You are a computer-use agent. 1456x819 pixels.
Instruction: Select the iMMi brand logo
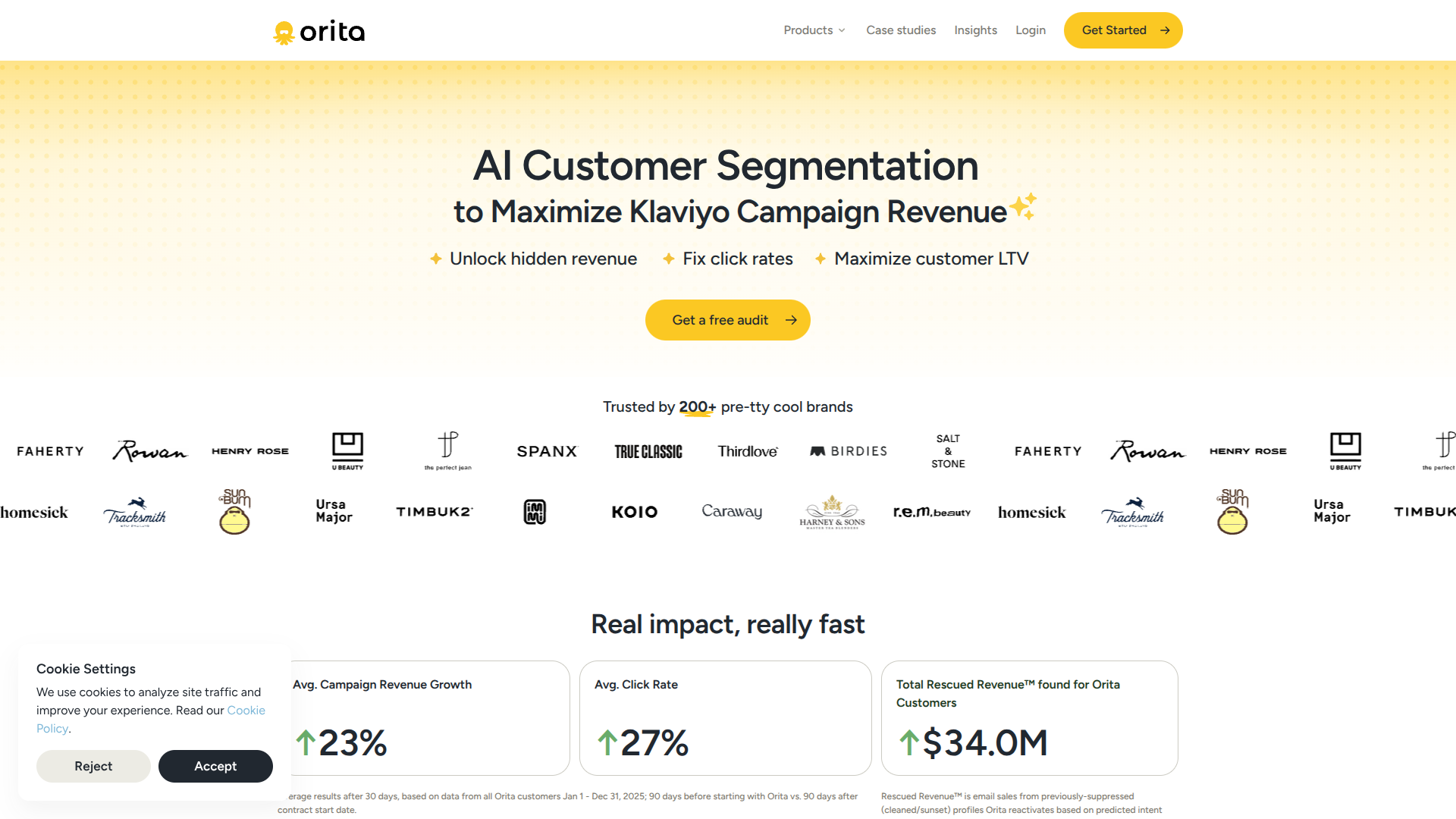(x=535, y=511)
